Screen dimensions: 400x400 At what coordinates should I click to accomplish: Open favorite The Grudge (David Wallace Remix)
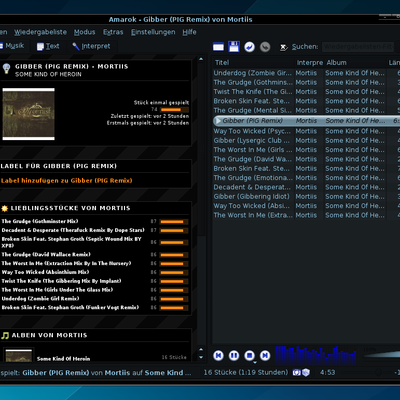46,255
